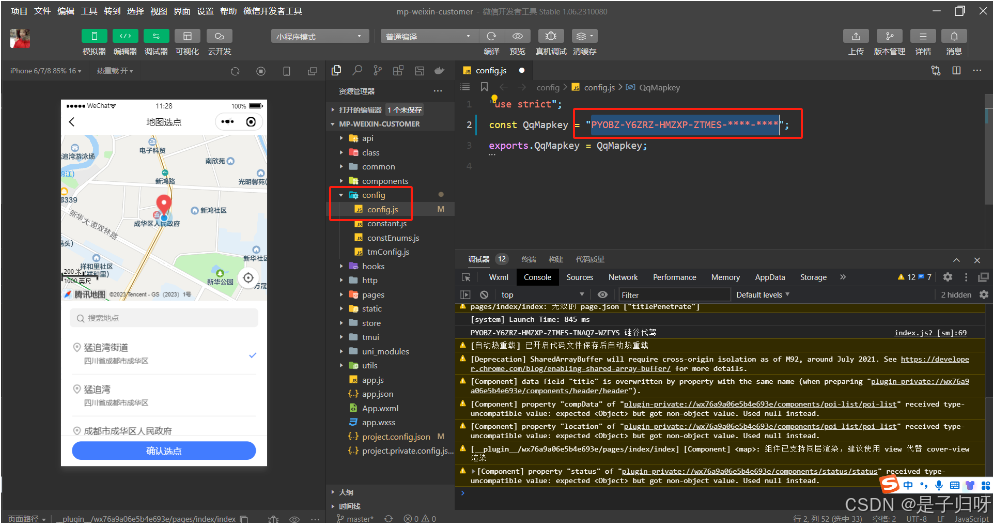Open the source control branch icon
Image resolution: width=996 pixels, height=523 pixels.
click(378, 71)
